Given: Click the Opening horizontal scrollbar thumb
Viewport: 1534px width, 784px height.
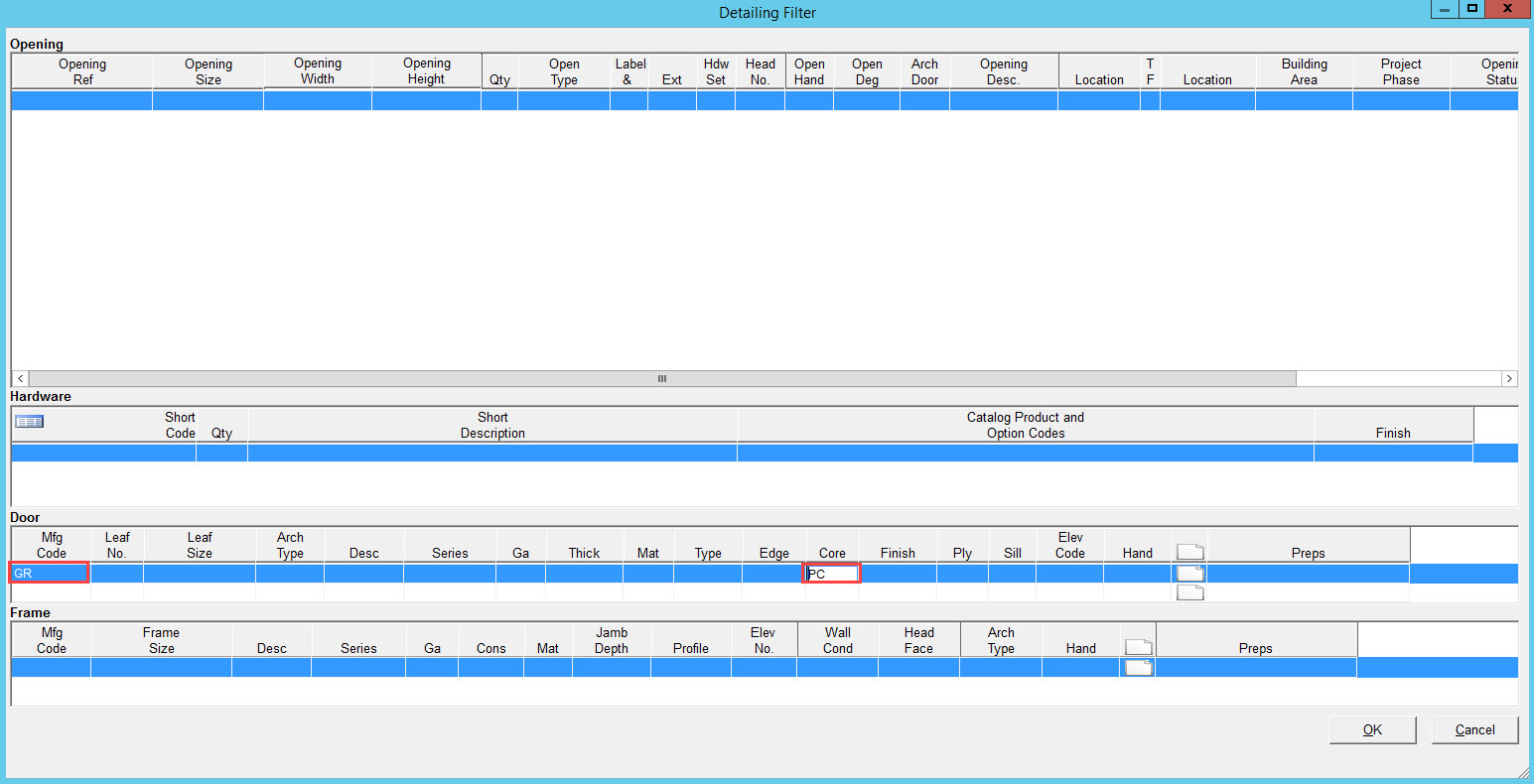Looking at the screenshot, I should tap(662, 378).
